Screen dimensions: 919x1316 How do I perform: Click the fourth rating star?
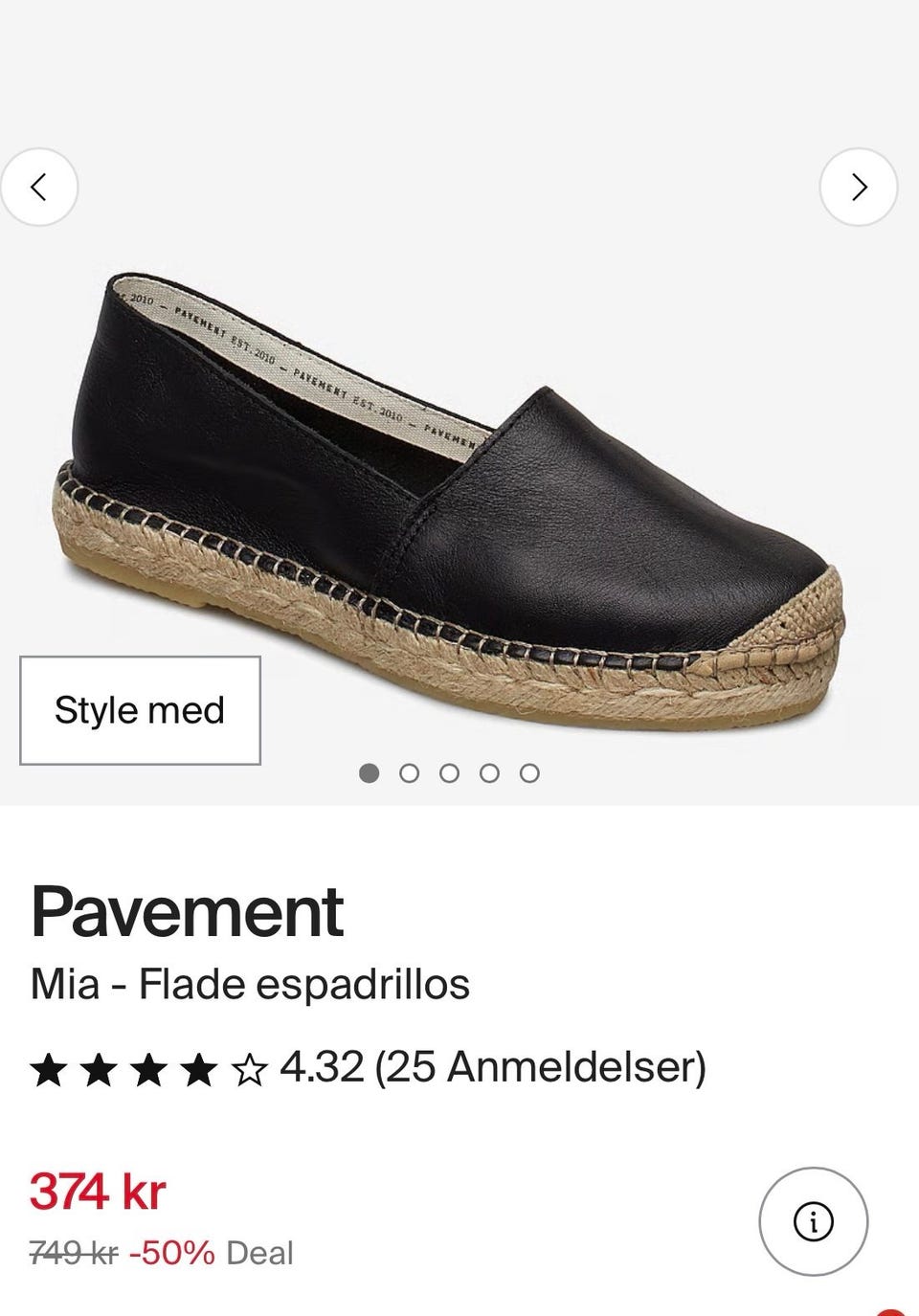[198, 1069]
